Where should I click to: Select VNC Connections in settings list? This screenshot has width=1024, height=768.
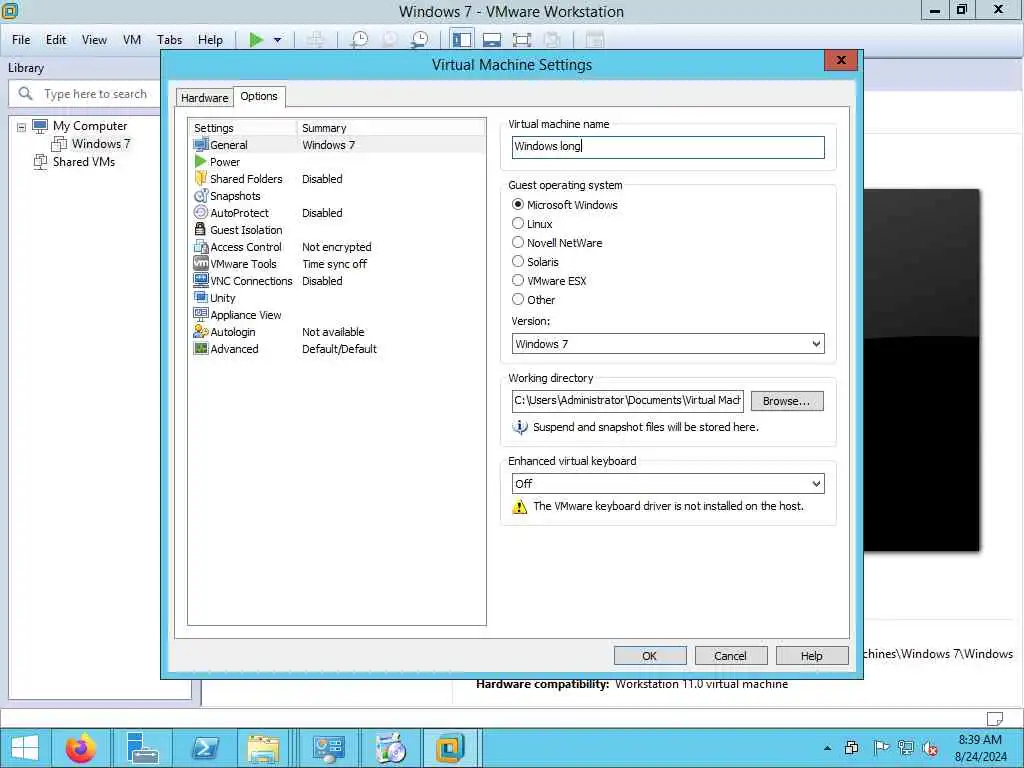(337, 281)
